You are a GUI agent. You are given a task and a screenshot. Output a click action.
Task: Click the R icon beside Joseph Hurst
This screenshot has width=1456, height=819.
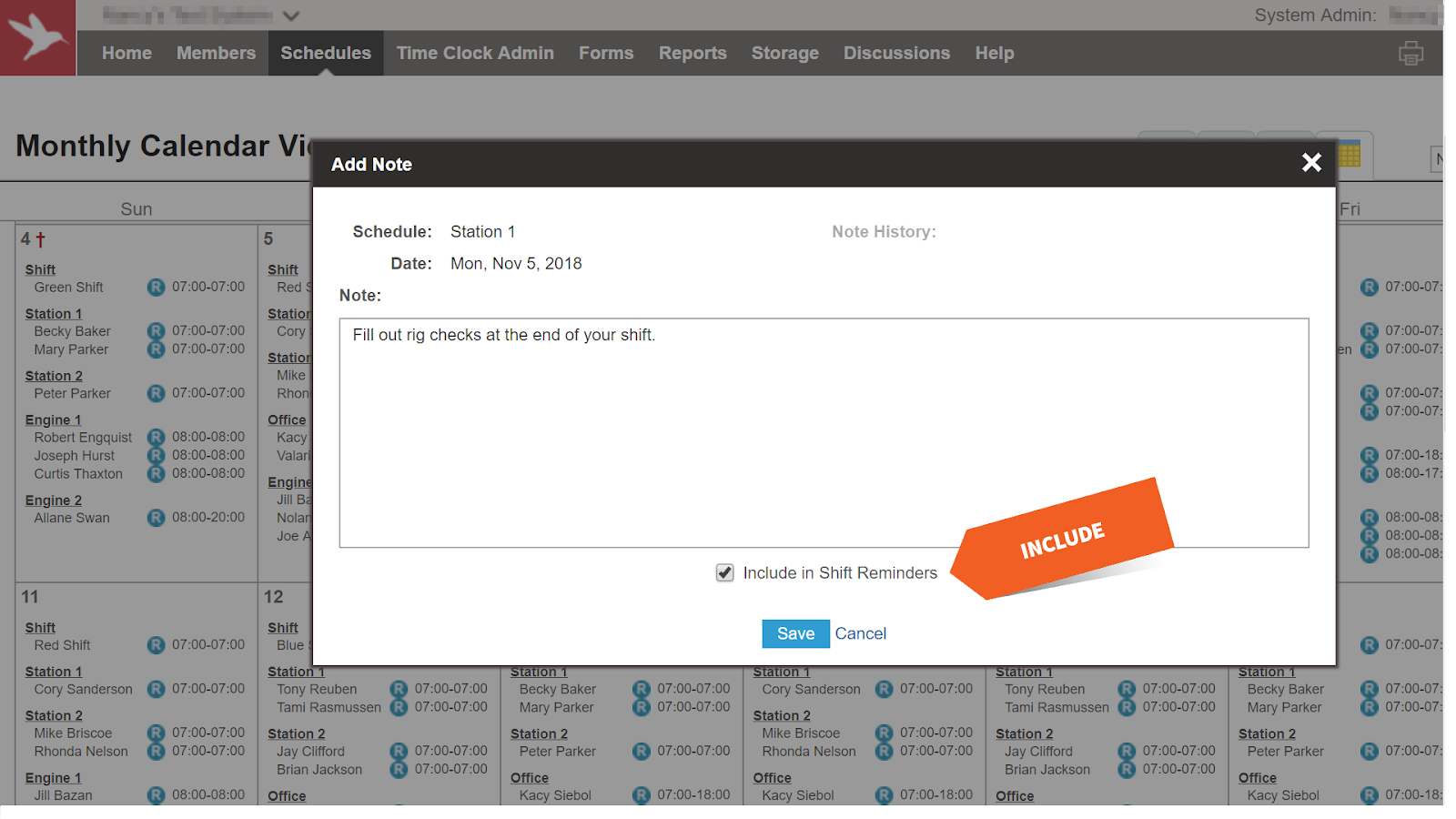pyautogui.click(x=157, y=456)
